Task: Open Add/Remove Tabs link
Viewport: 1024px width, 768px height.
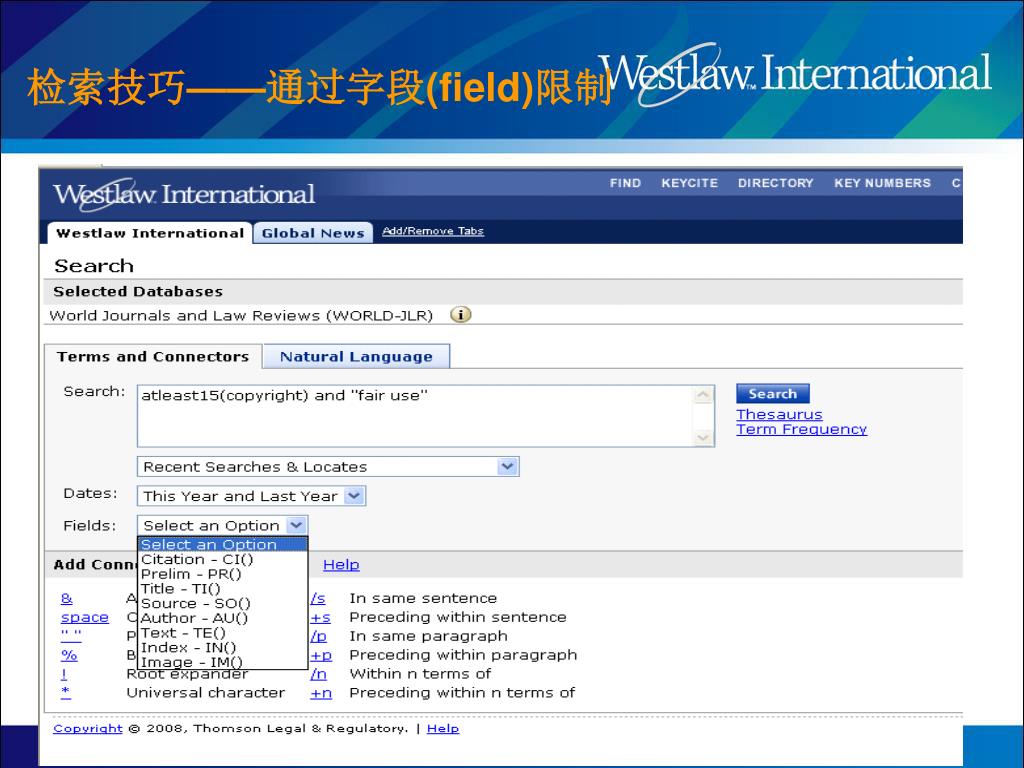Action: [x=432, y=231]
